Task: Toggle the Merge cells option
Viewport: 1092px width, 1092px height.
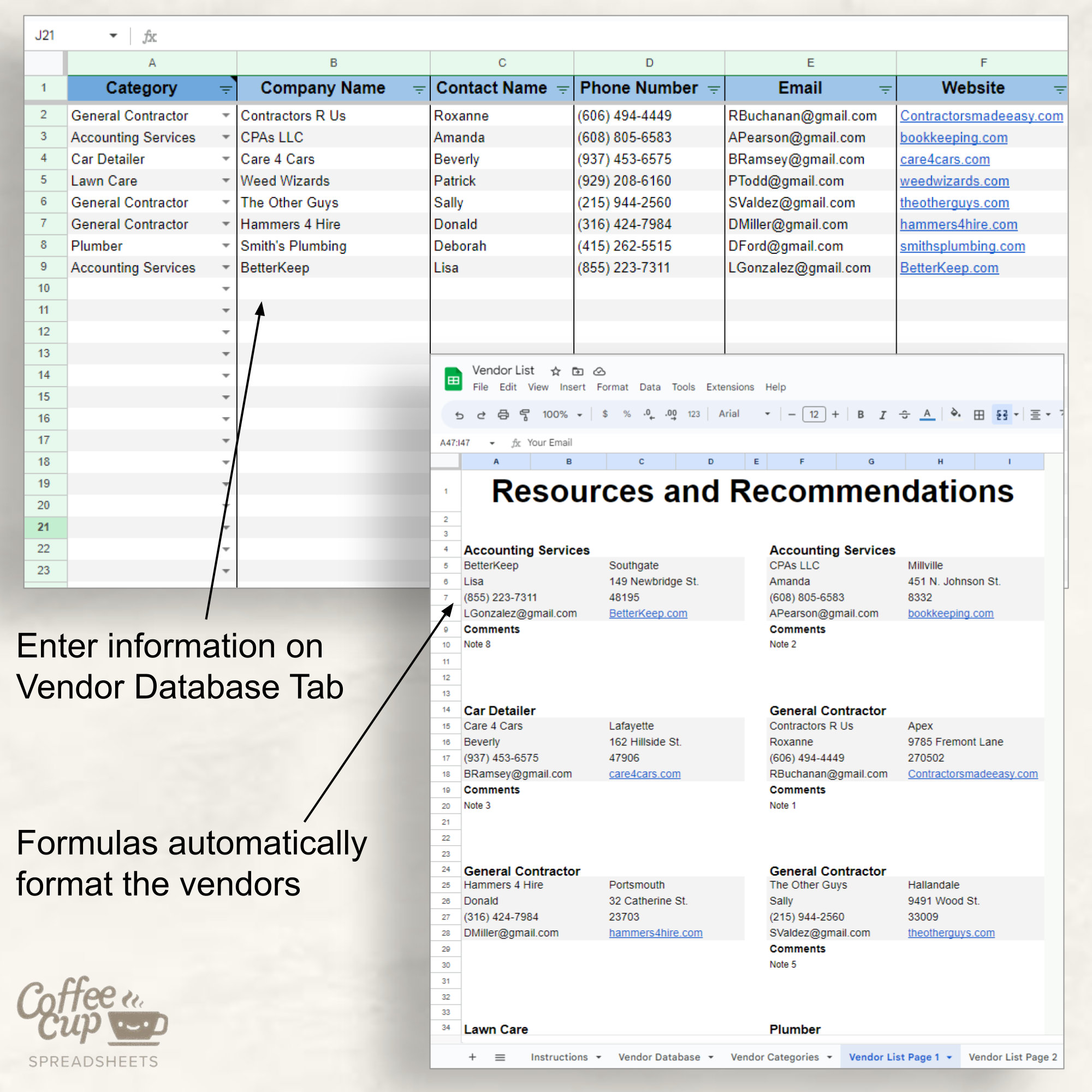Action: click(1002, 414)
